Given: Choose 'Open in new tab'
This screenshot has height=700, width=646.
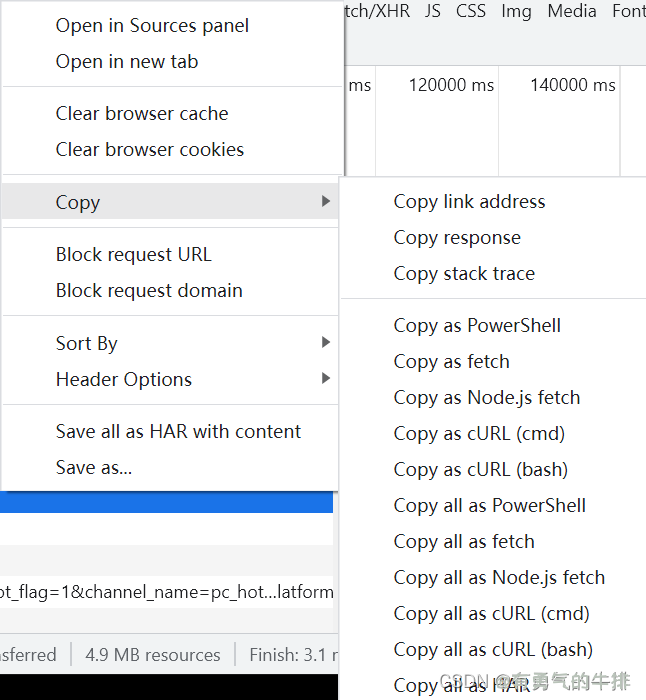Looking at the screenshot, I should [127, 62].
